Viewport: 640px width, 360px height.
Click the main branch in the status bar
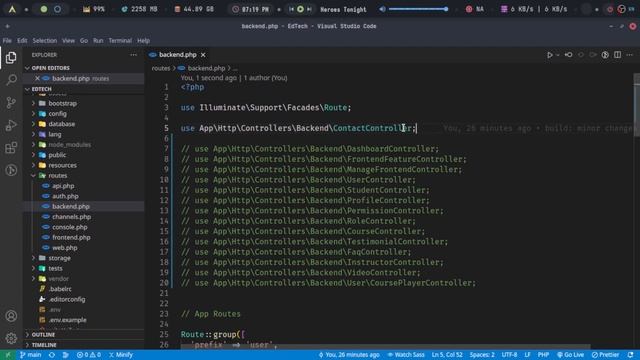click(30, 355)
